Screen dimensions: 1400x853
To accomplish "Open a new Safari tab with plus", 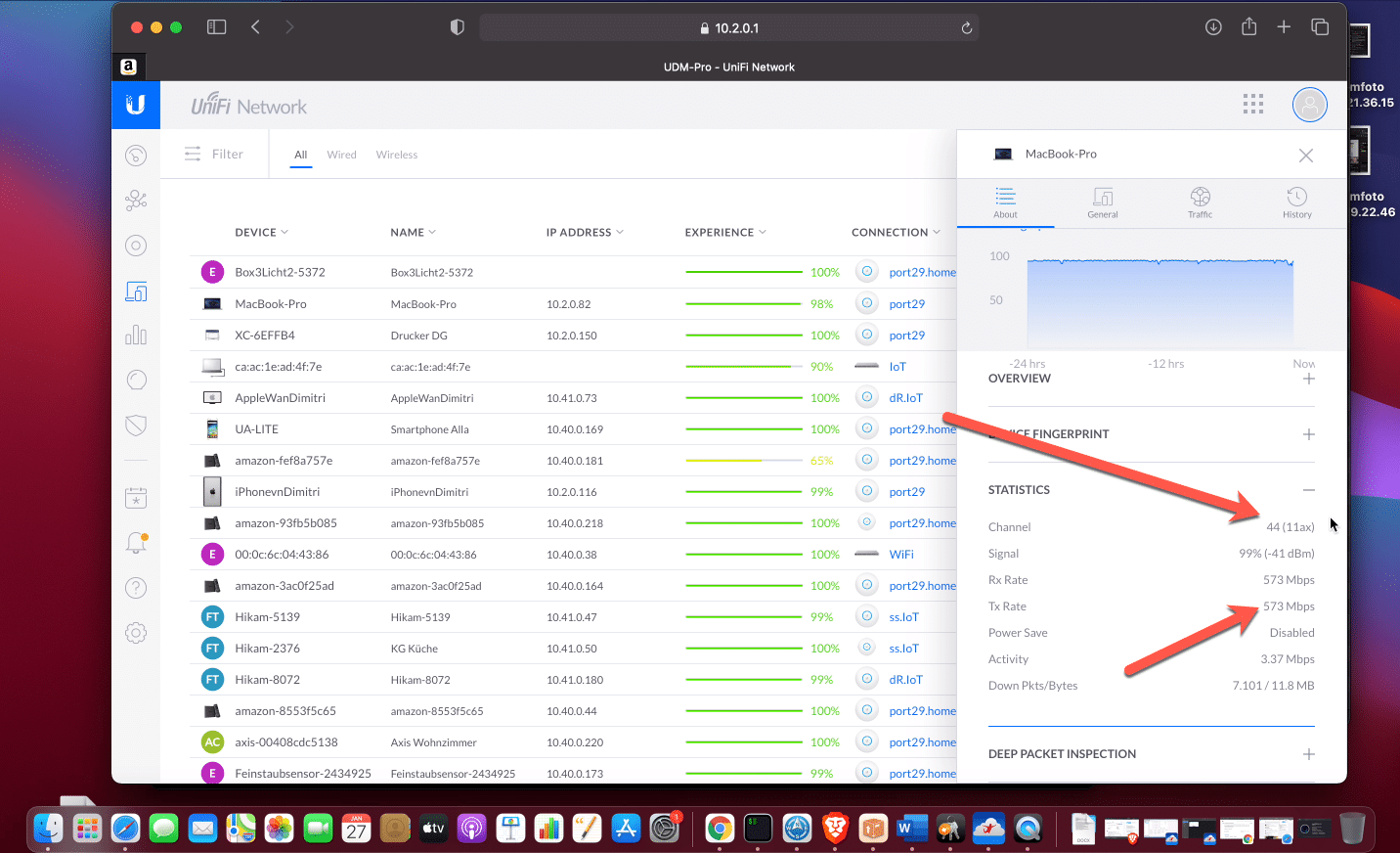I will 1284,27.
